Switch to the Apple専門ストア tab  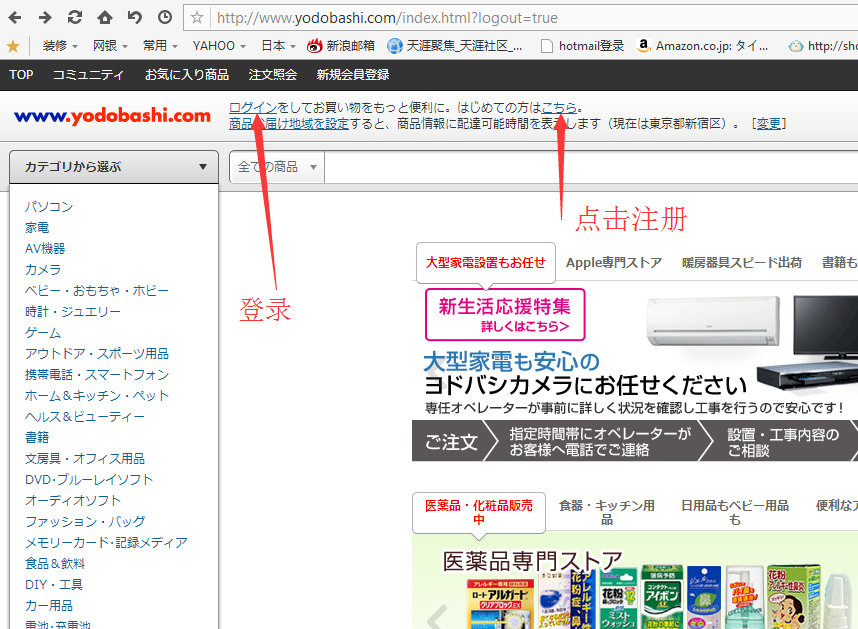(x=614, y=263)
